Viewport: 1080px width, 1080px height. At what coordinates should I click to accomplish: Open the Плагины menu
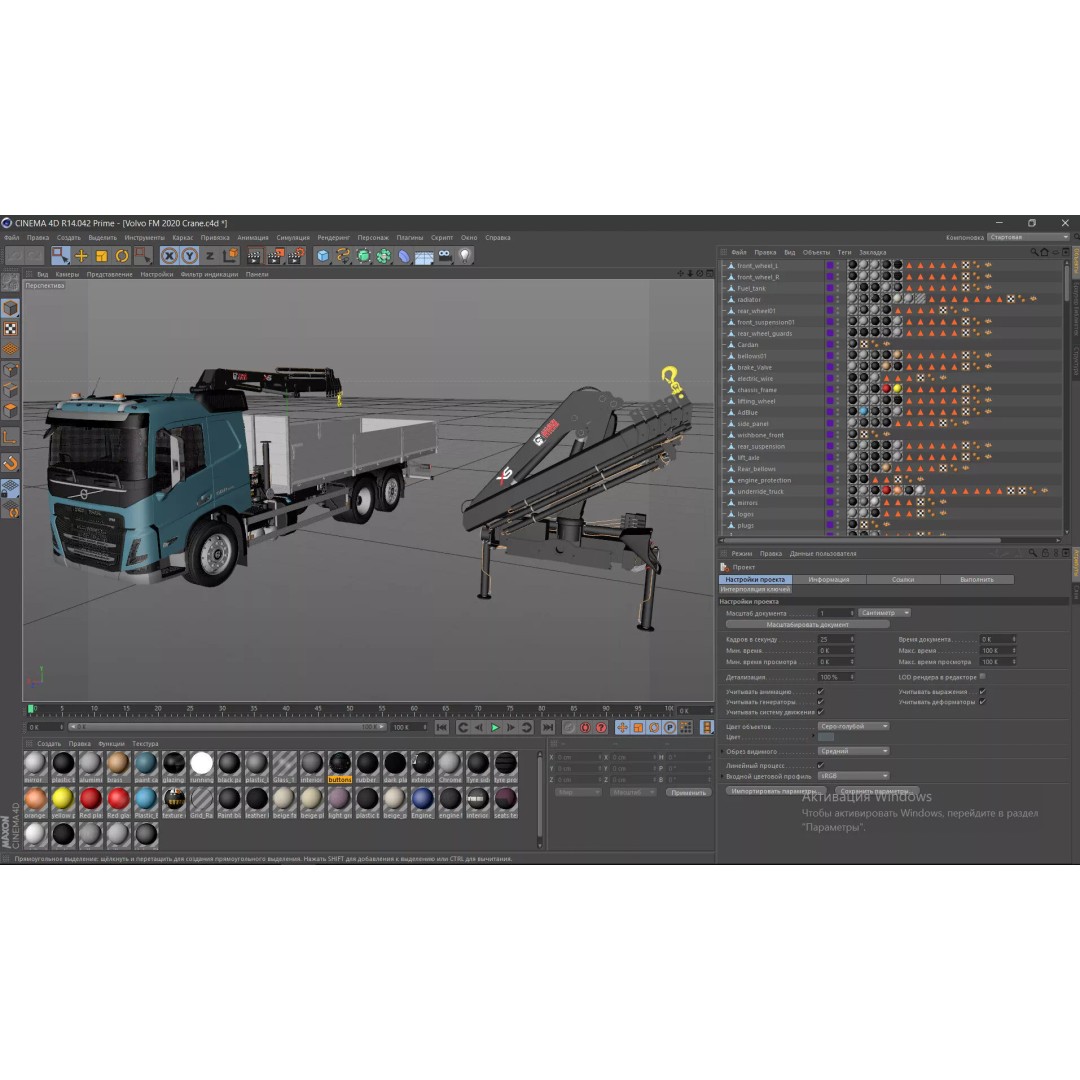click(x=410, y=238)
